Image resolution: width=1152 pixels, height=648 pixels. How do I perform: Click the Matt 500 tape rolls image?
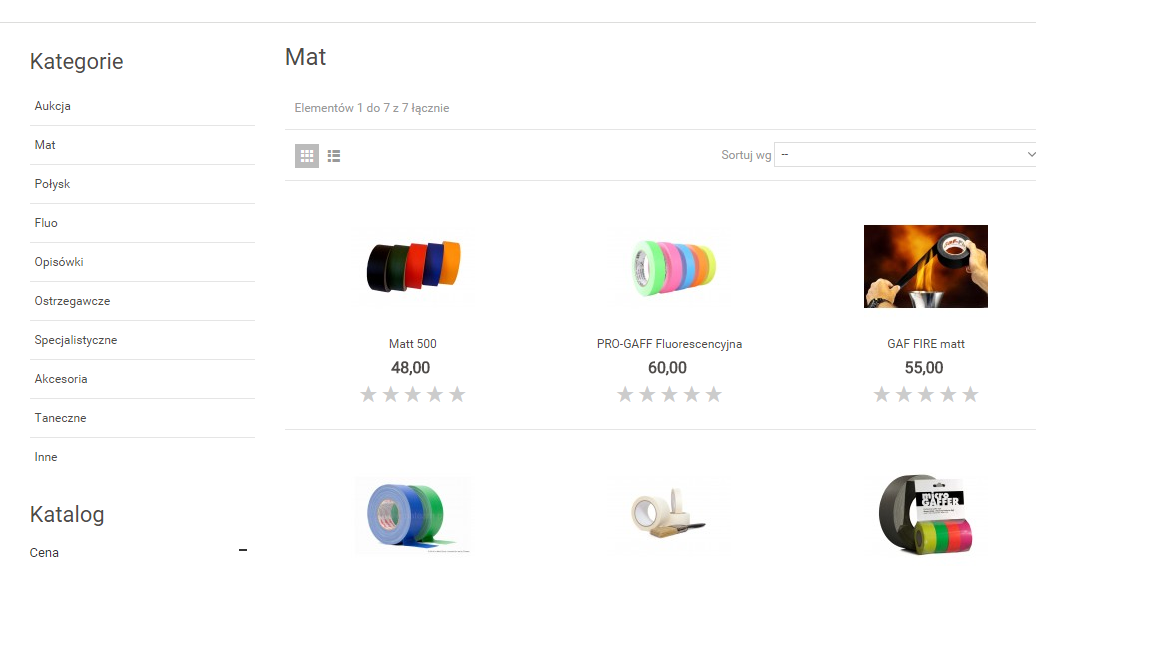point(413,266)
